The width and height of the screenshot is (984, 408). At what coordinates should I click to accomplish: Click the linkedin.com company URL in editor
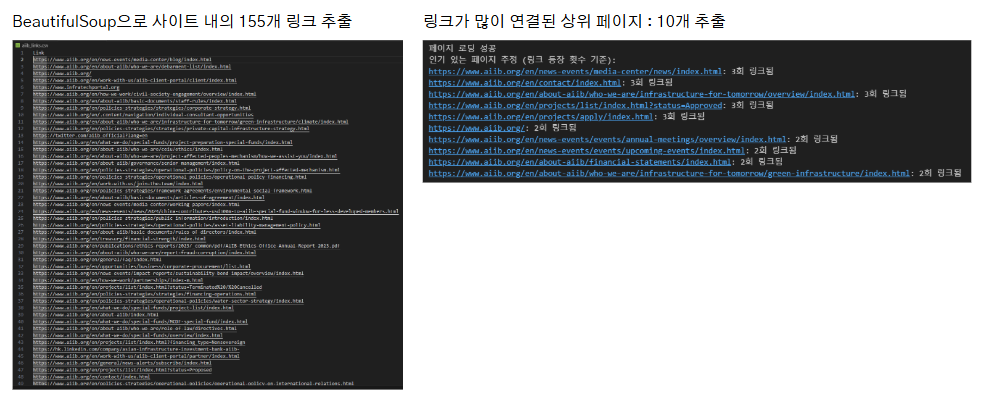136,349
